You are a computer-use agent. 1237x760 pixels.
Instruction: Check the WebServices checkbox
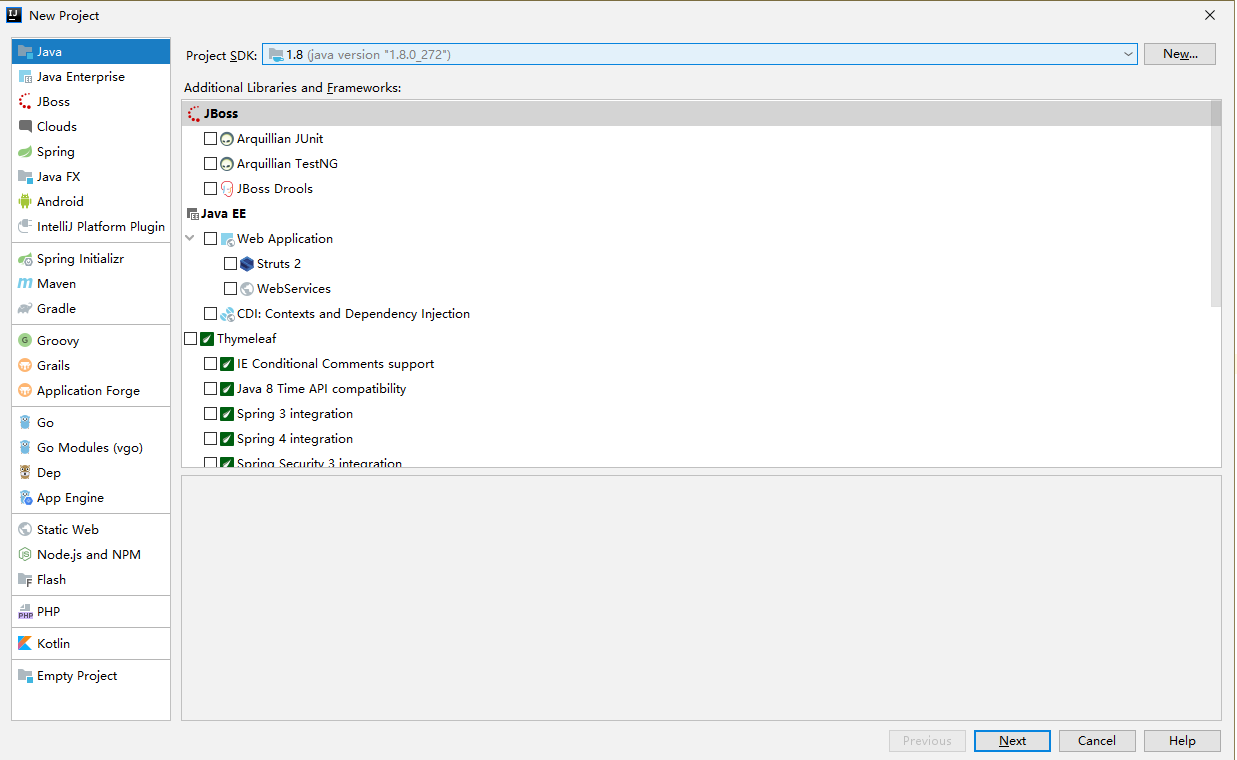[230, 289]
